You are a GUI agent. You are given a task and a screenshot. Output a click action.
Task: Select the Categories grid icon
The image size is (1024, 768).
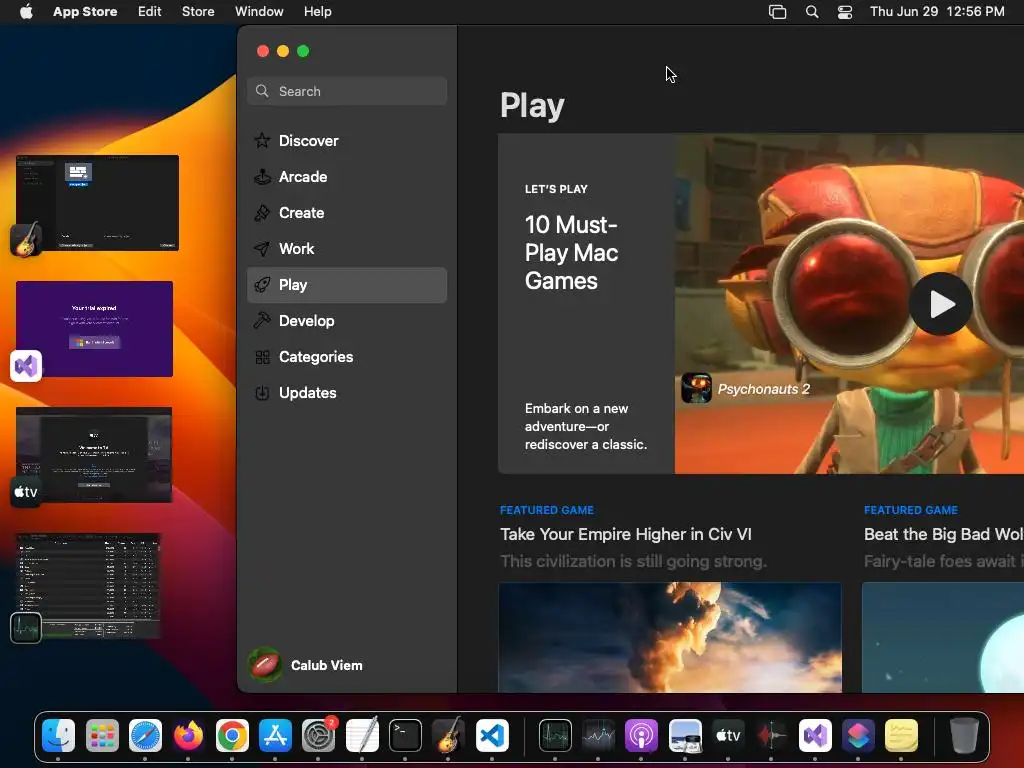(262, 357)
